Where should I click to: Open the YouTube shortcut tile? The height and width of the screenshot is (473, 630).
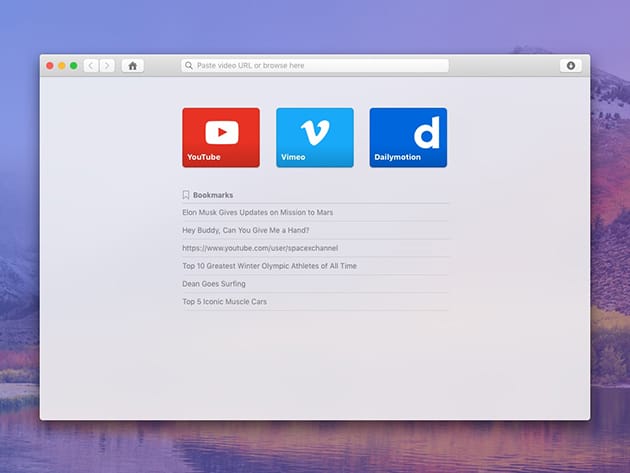(221, 137)
